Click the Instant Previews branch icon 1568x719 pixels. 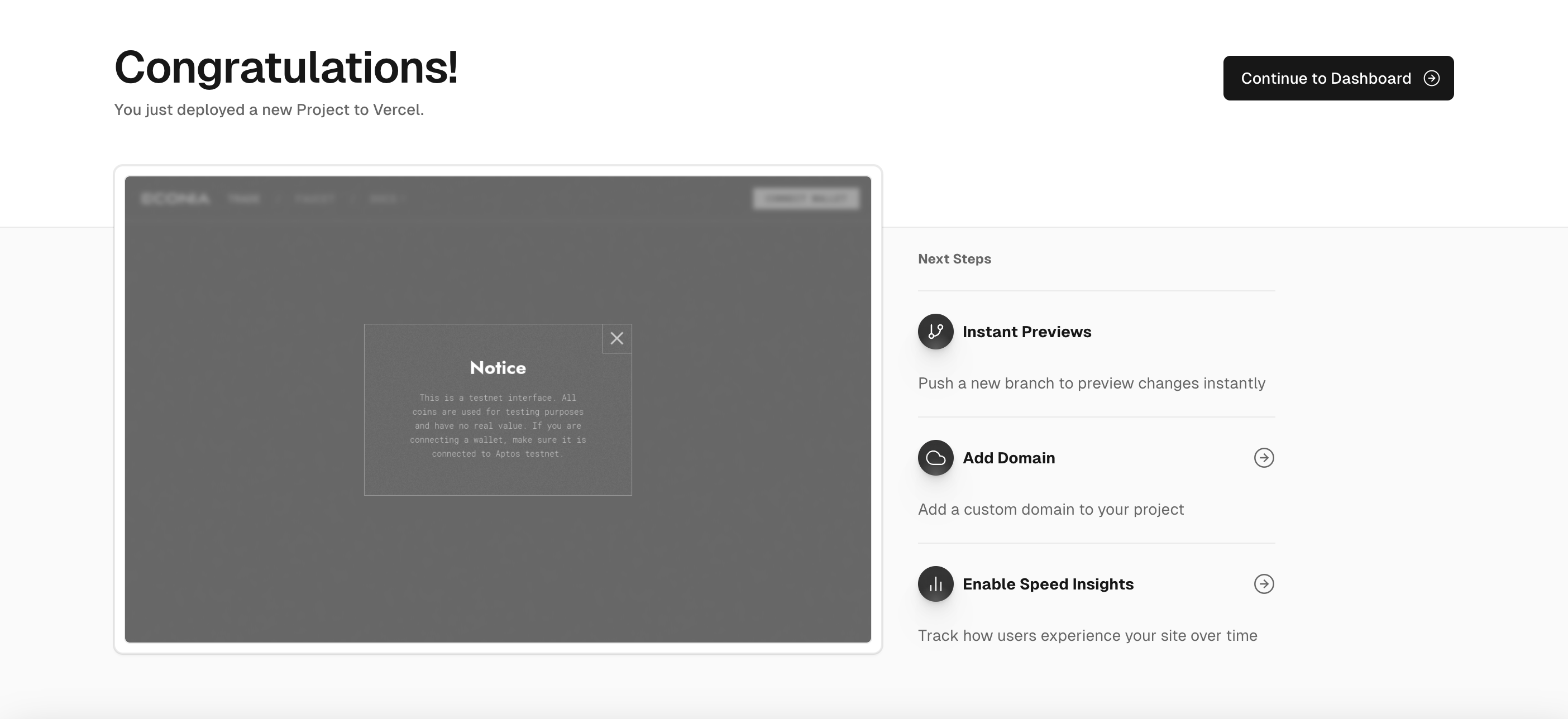pyautogui.click(x=935, y=332)
